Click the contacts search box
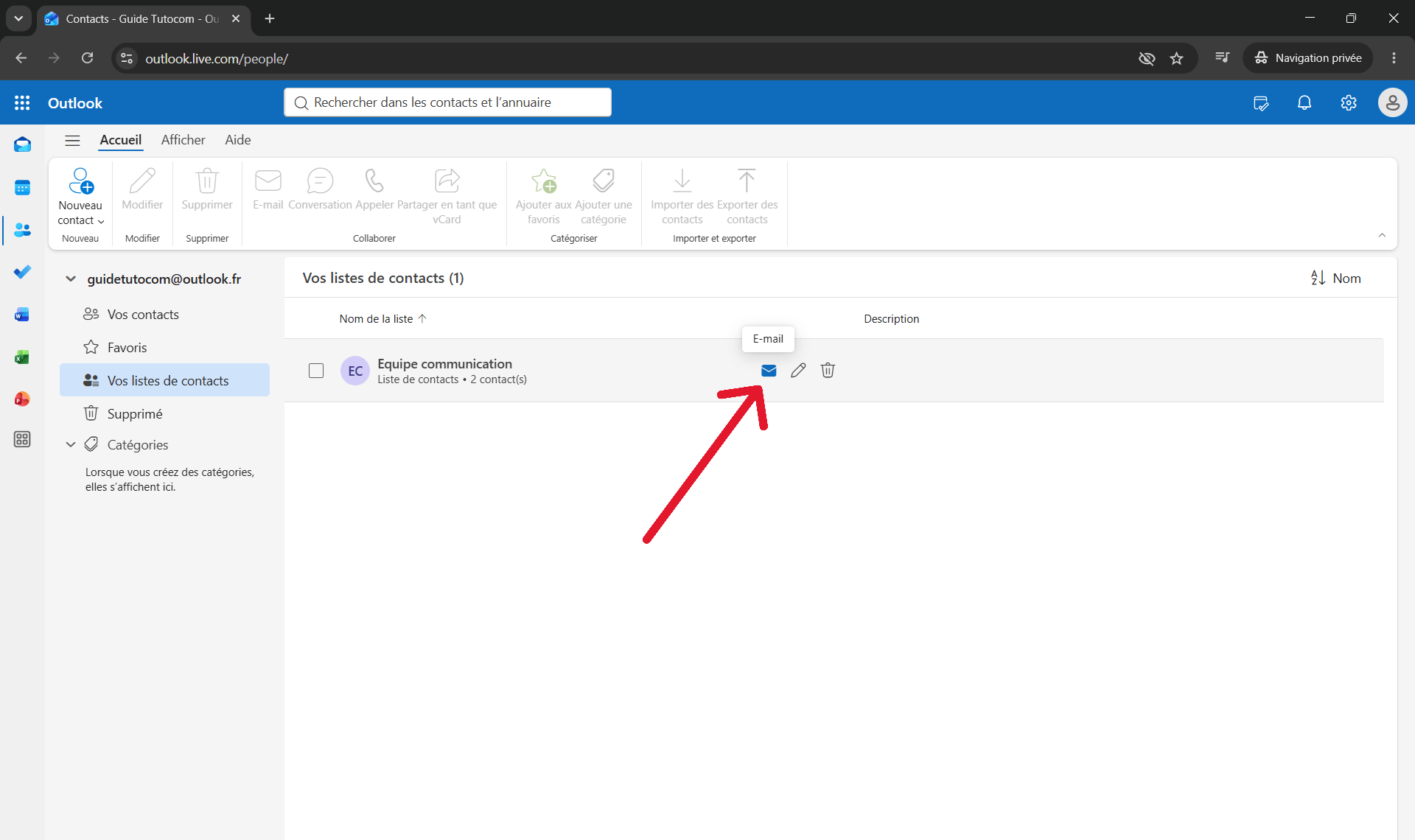 point(447,102)
